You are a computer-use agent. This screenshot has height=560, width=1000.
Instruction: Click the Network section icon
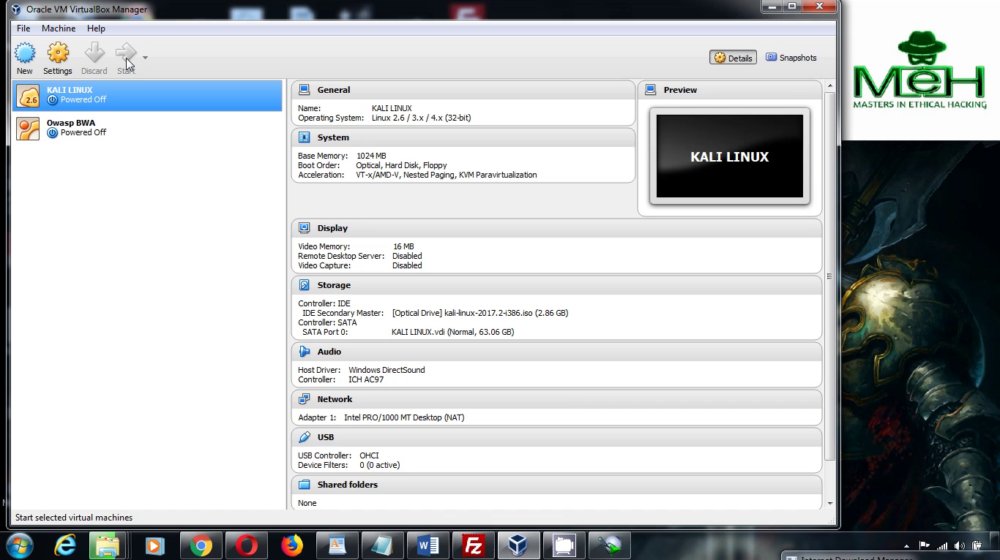(x=304, y=399)
